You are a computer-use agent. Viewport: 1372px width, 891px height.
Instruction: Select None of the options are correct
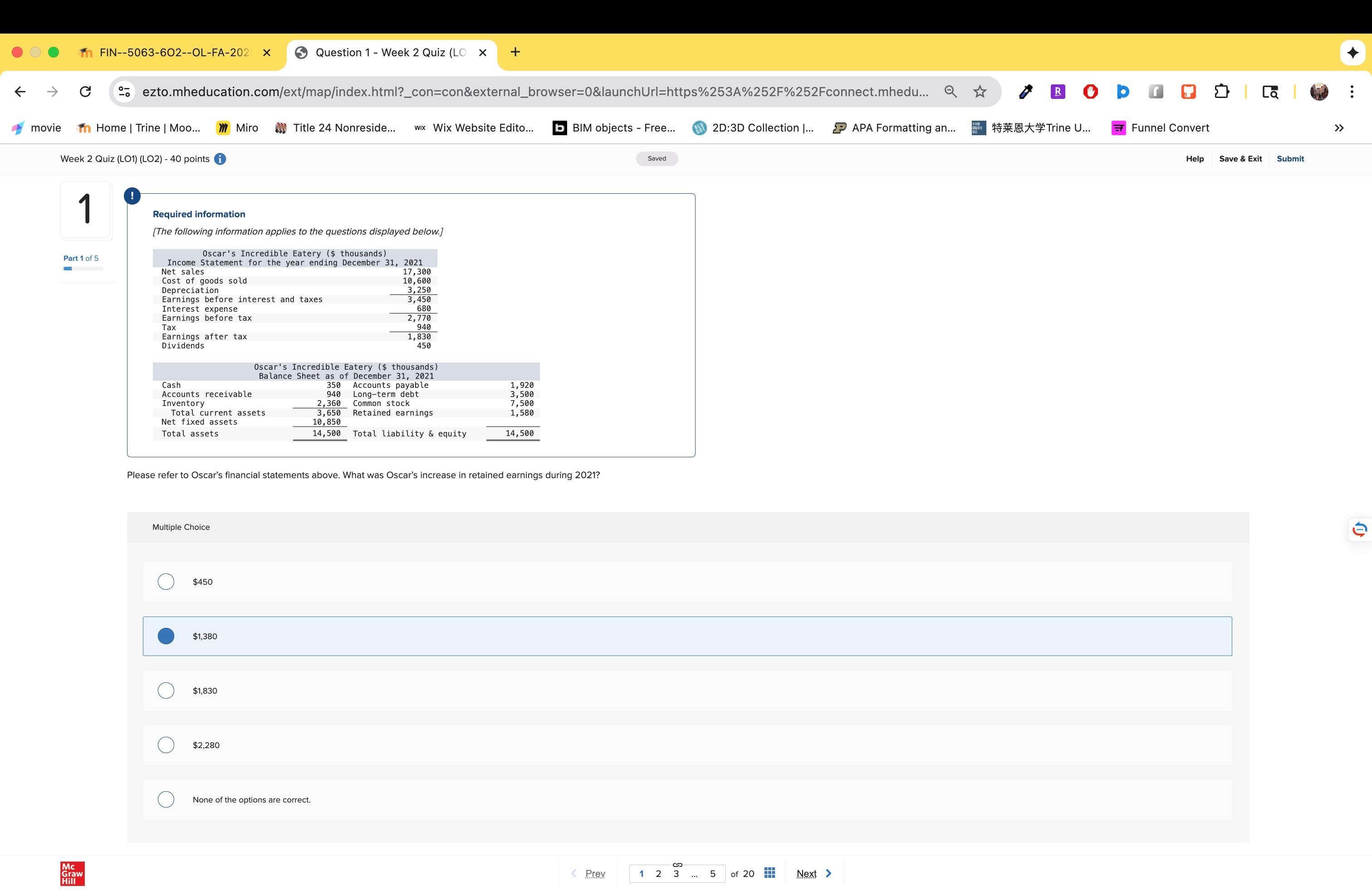[687, 799]
